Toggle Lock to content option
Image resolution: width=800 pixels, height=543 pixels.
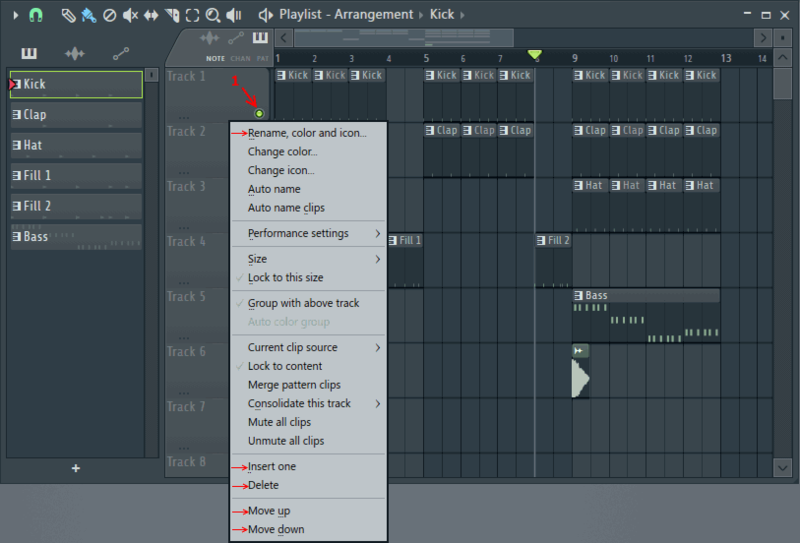point(308,366)
